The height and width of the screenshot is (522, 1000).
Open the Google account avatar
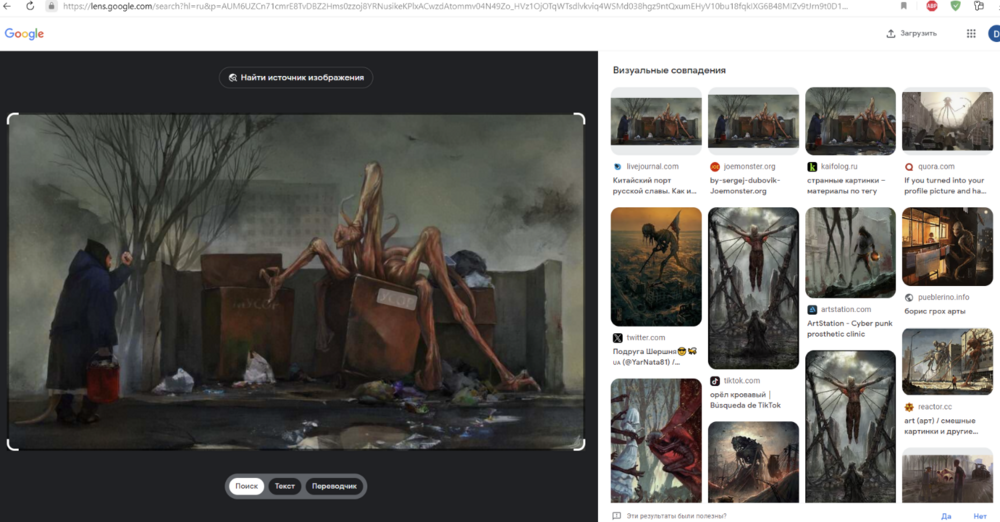994,34
